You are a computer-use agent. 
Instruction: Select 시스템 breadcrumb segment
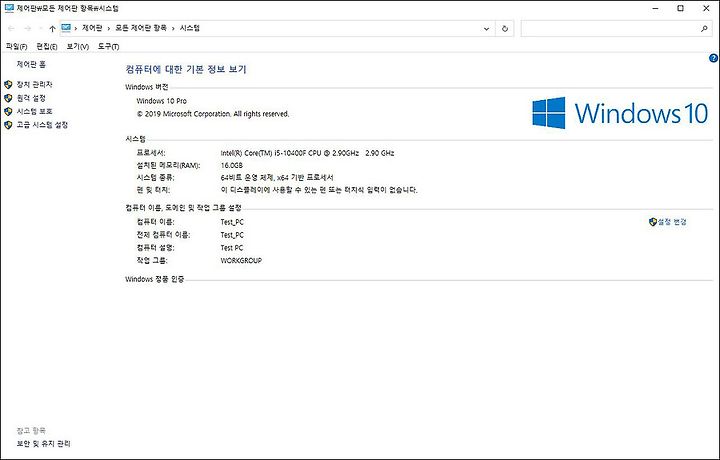point(190,28)
